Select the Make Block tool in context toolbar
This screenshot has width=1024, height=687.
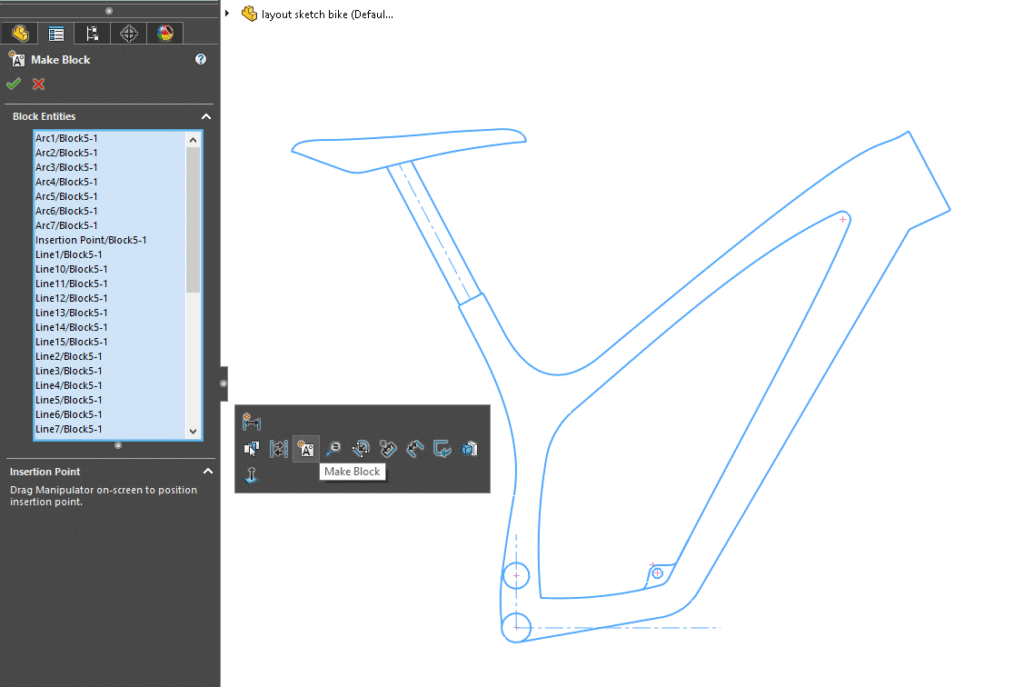(306, 449)
